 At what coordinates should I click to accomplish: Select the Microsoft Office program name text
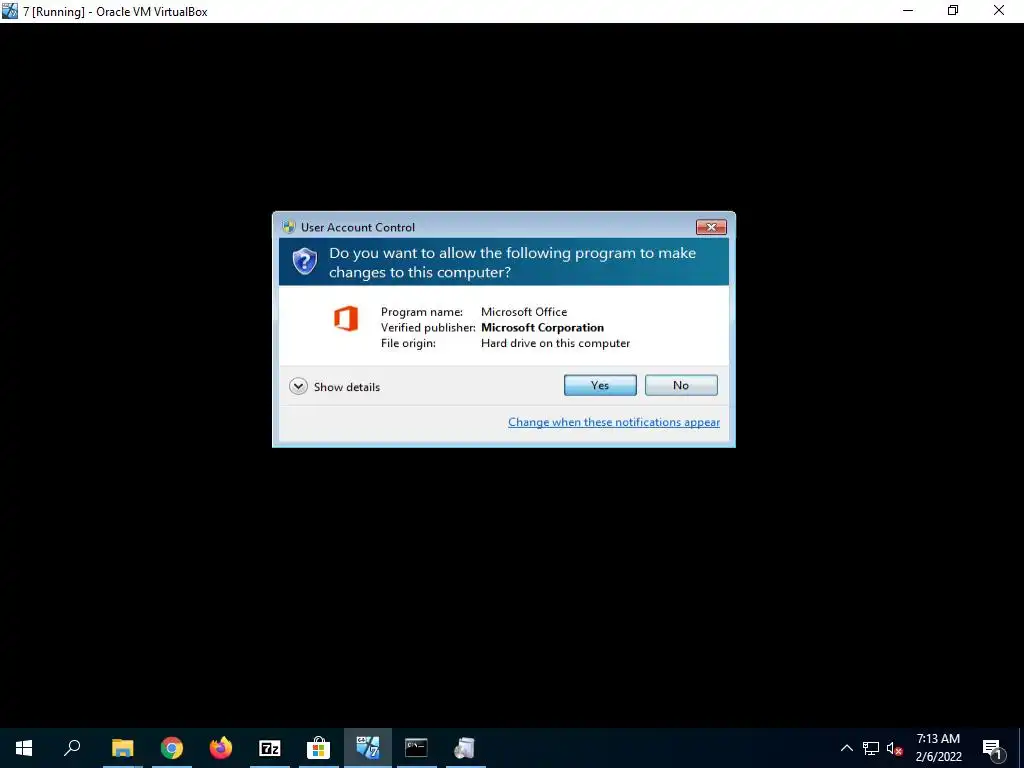[x=524, y=312]
